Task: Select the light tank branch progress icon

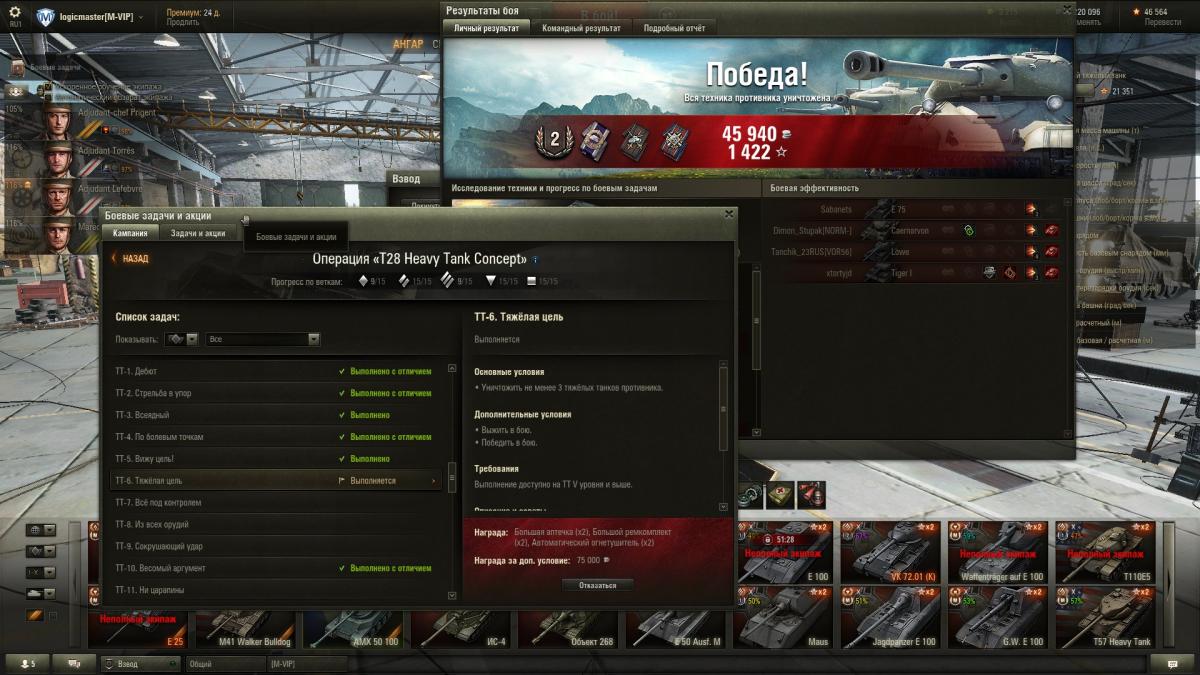Action: tap(364, 281)
